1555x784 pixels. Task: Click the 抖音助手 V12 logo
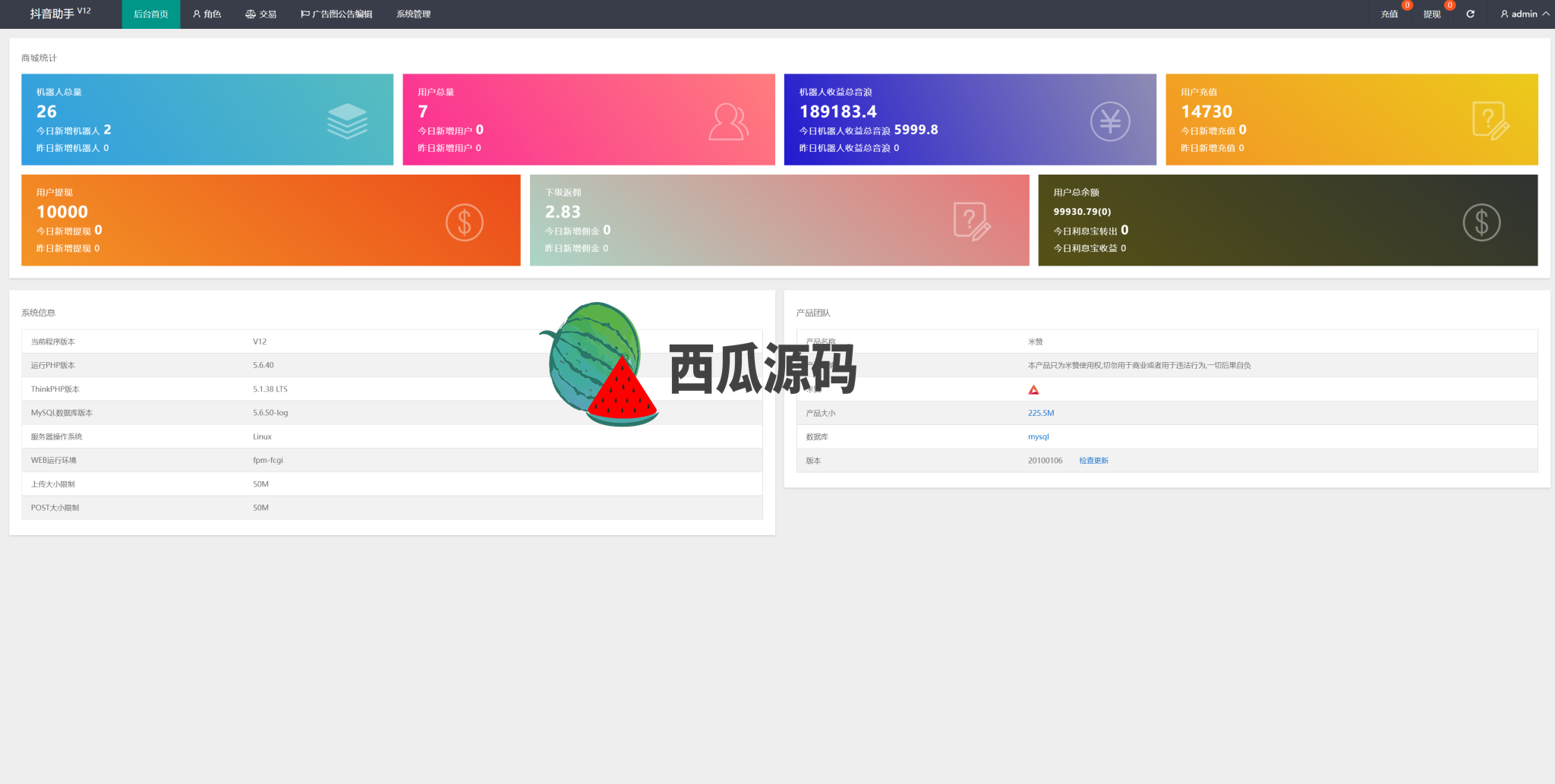60,13
